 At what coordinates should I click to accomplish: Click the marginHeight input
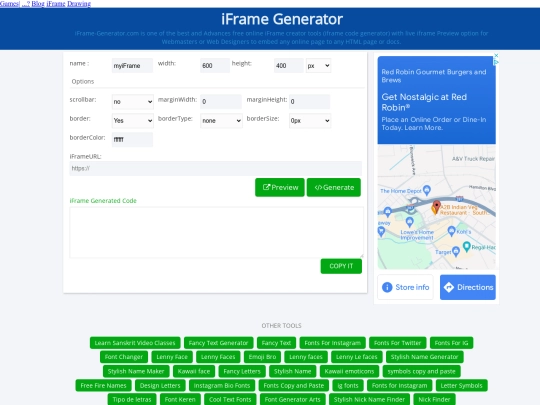(310, 102)
